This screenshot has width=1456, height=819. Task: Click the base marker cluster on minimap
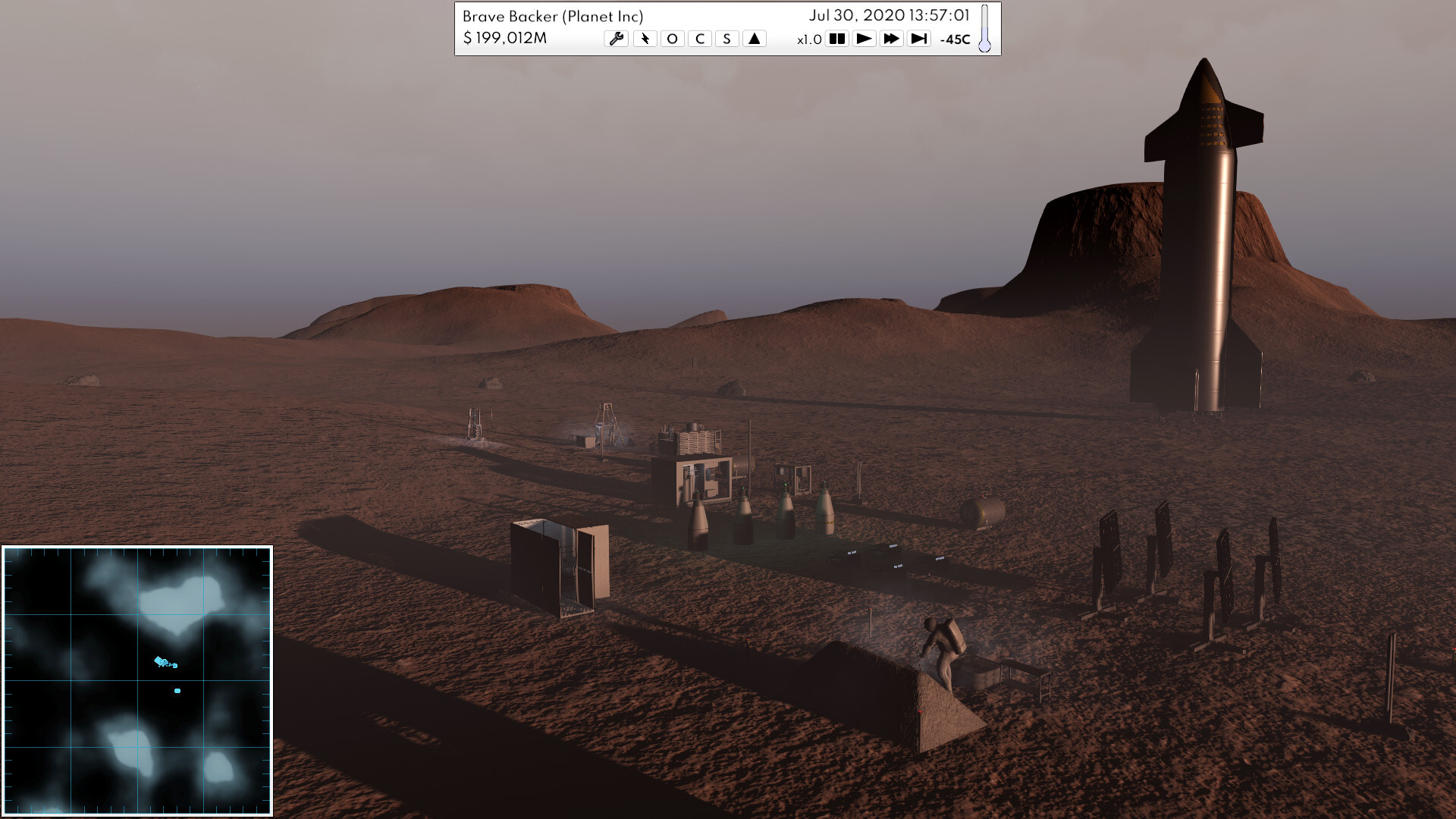(165, 663)
